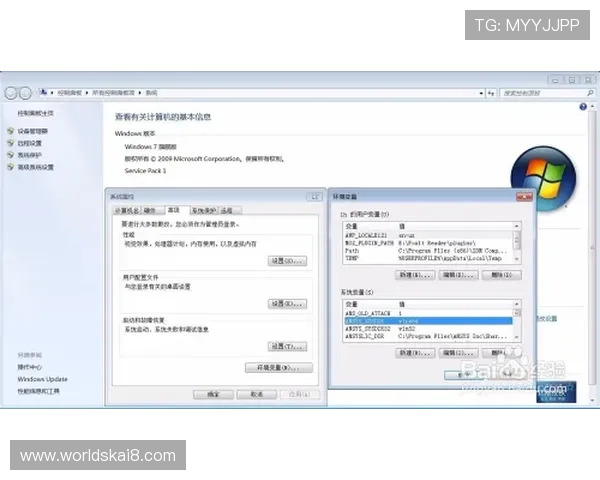Click the System Protection shield icon
Image resolution: width=600 pixels, height=480 pixels.
tap(11, 155)
